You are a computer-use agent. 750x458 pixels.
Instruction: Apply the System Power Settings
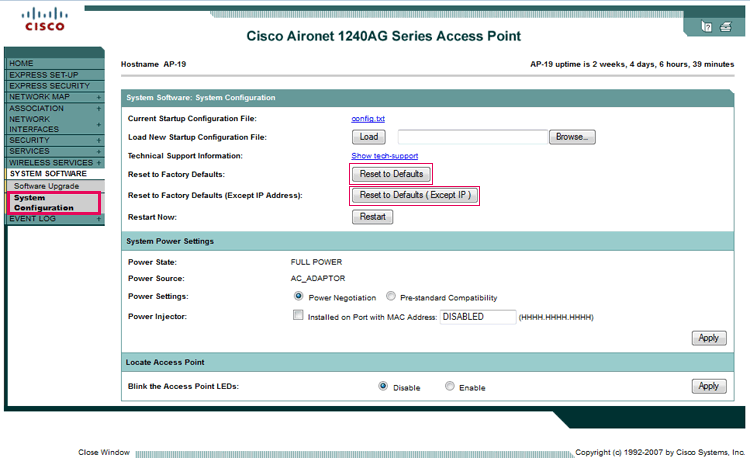click(709, 338)
